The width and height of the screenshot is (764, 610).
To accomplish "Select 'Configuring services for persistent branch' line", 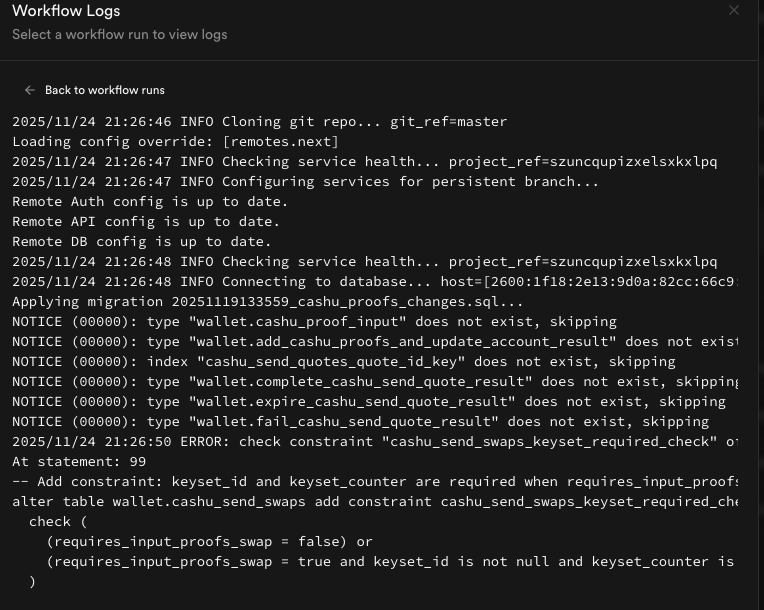I will pos(305,182).
